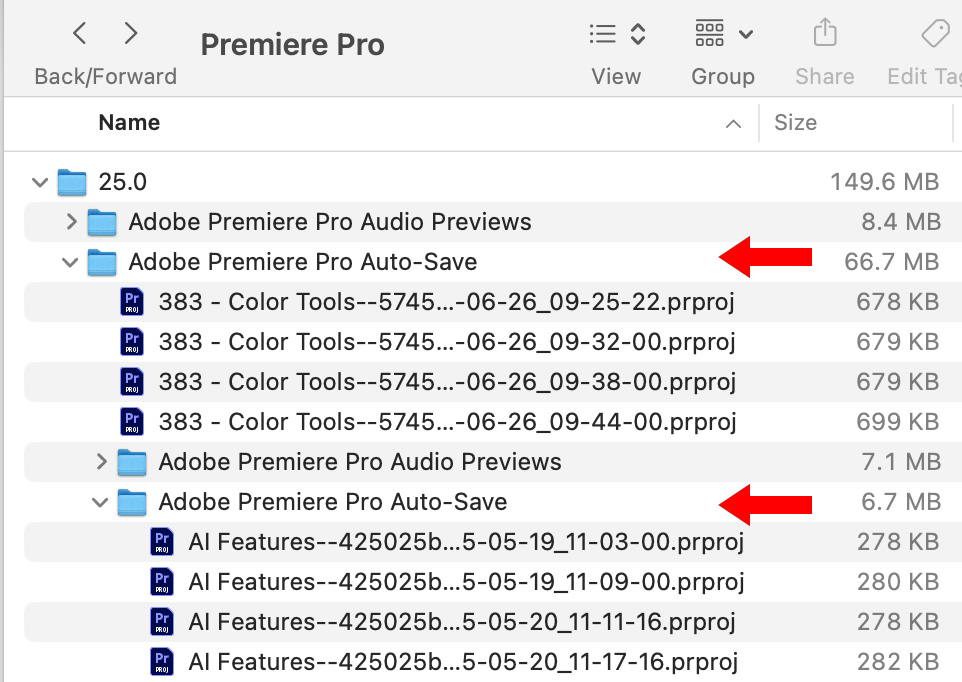Click the Back arrow in the toolbar
The height and width of the screenshot is (682, 962).
point(80,35)
